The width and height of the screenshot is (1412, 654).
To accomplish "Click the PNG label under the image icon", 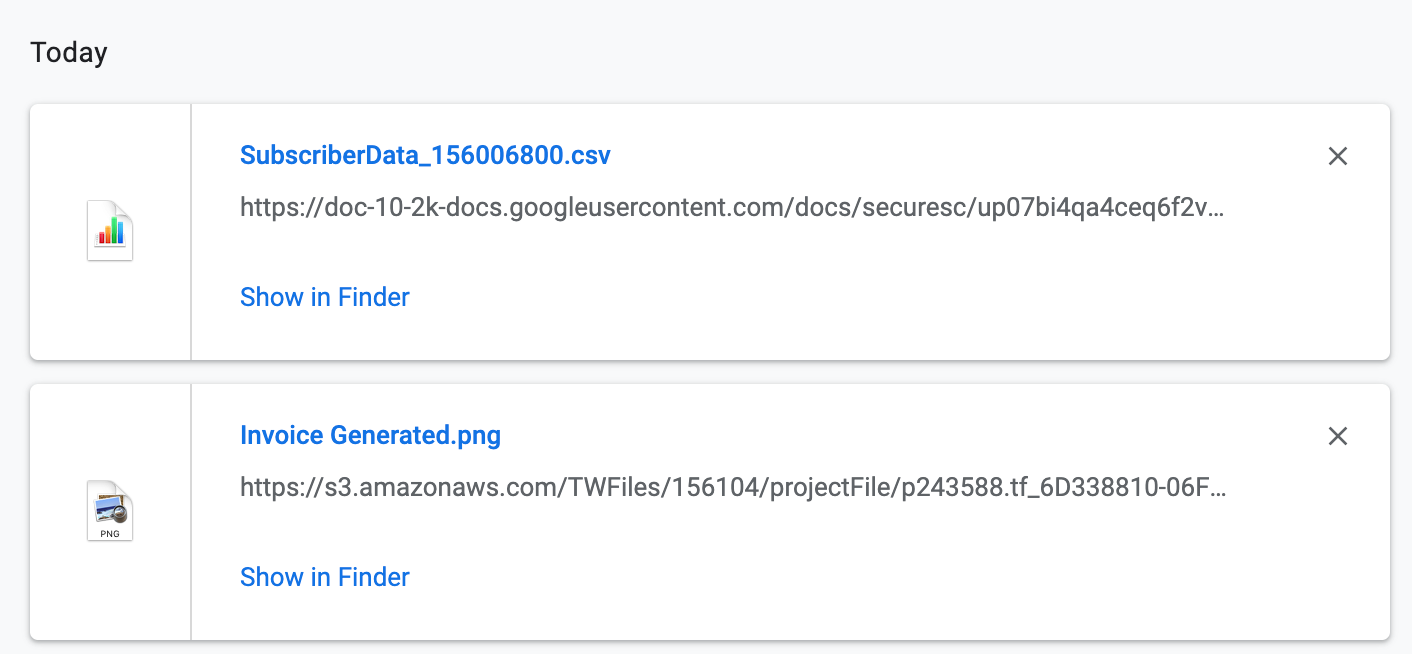I will click(110, 534).
